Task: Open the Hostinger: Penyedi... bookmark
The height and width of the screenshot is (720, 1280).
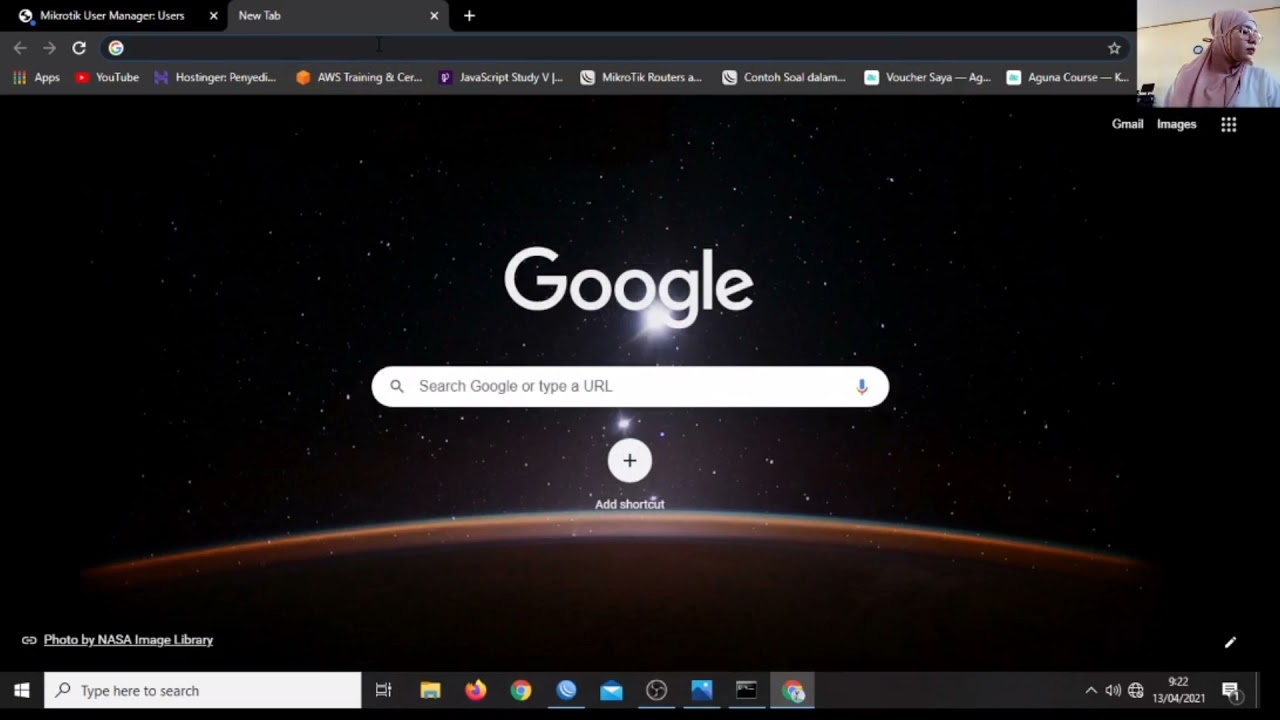Action: point(216,77)
